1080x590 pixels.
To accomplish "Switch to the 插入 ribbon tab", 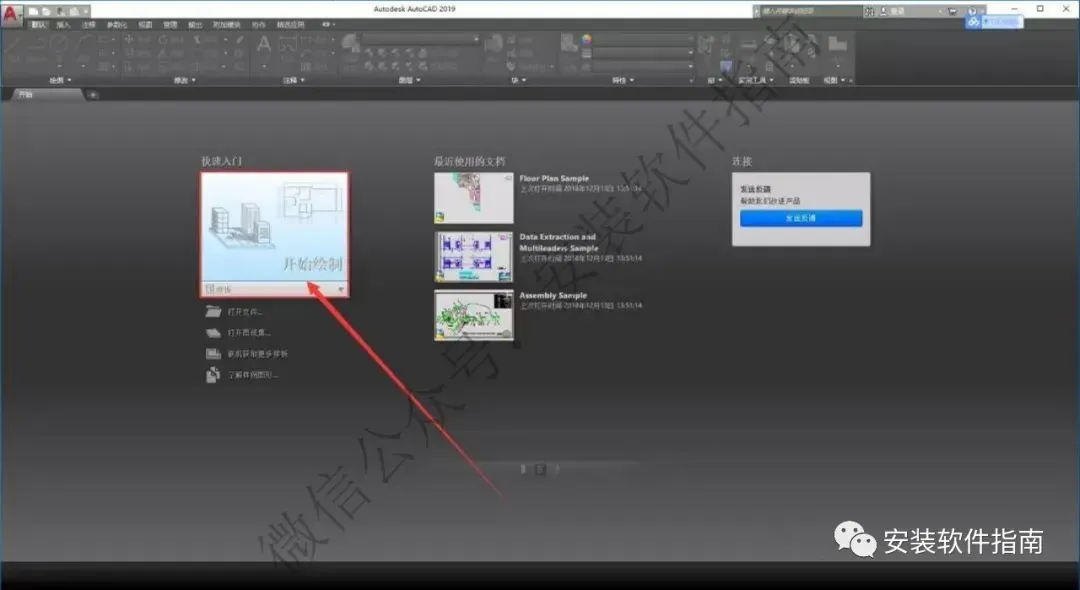I will pos(63,25).
